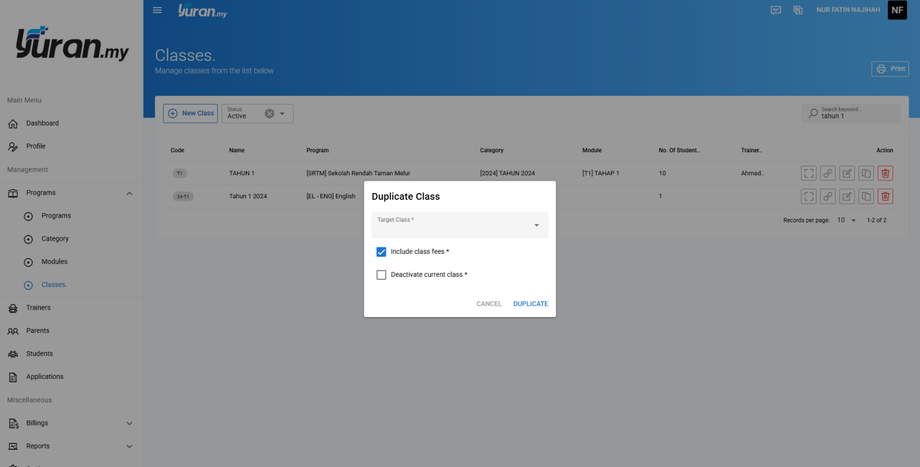Screen dimensions: 920x467
Task: Click the DUPLICATE button
Action: click(x=530, y=304)
